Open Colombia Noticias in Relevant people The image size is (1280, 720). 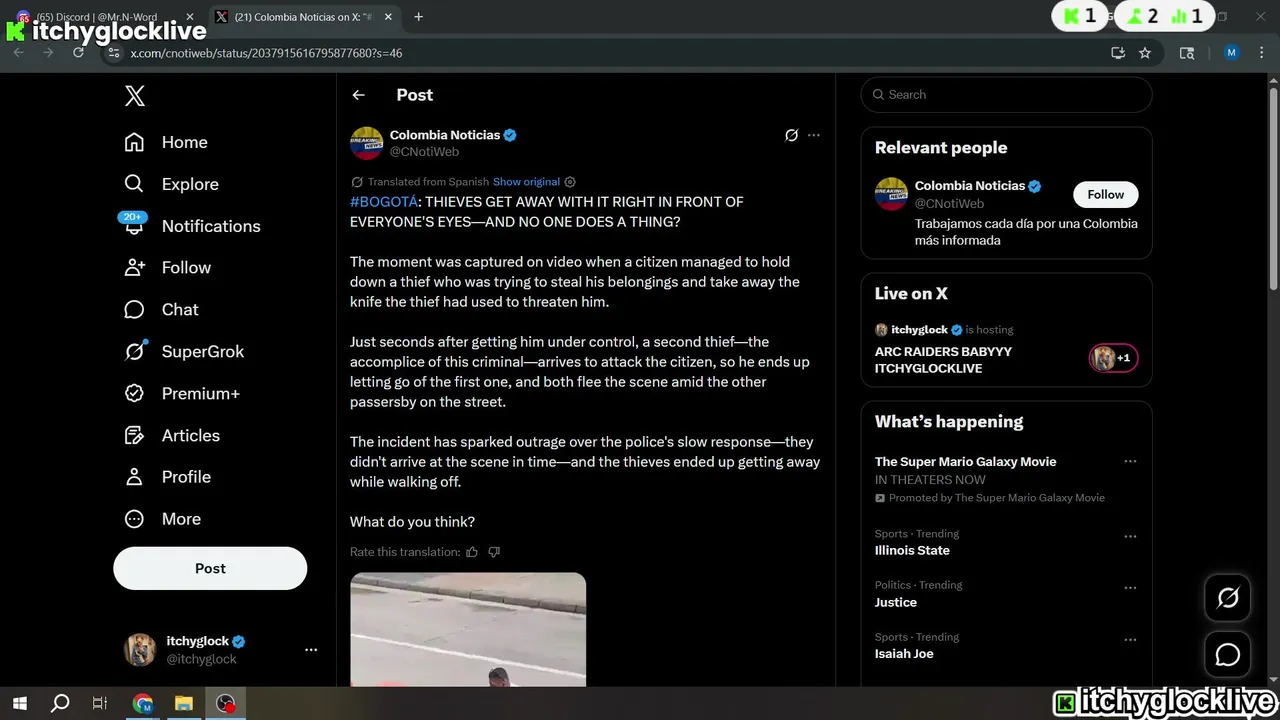[969, 186]
